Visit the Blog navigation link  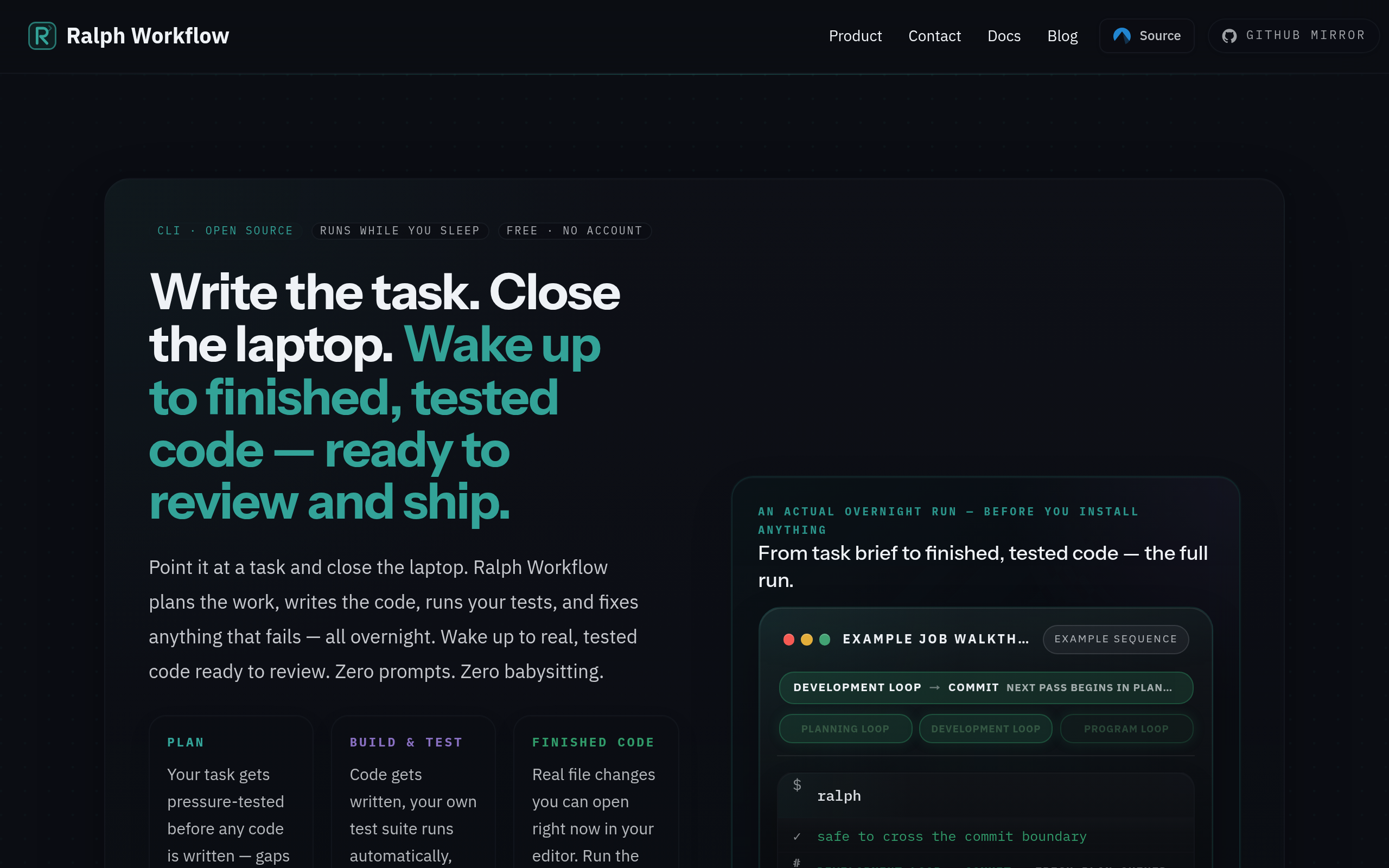click(x=1062, y=36)
